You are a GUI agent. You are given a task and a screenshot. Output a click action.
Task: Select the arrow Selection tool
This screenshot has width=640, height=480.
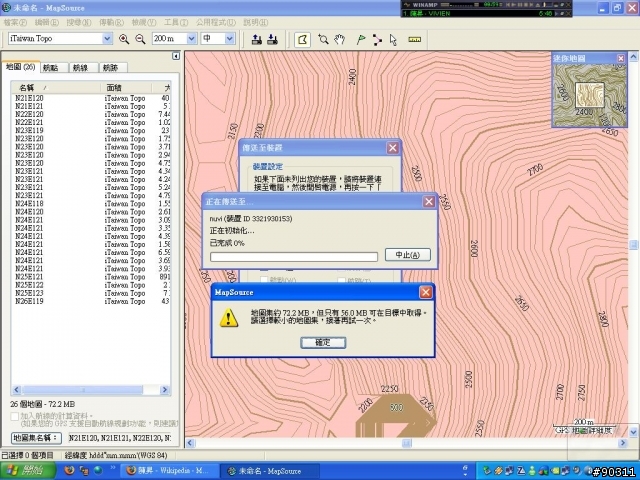pyautogui.click(x=393, y=40)
